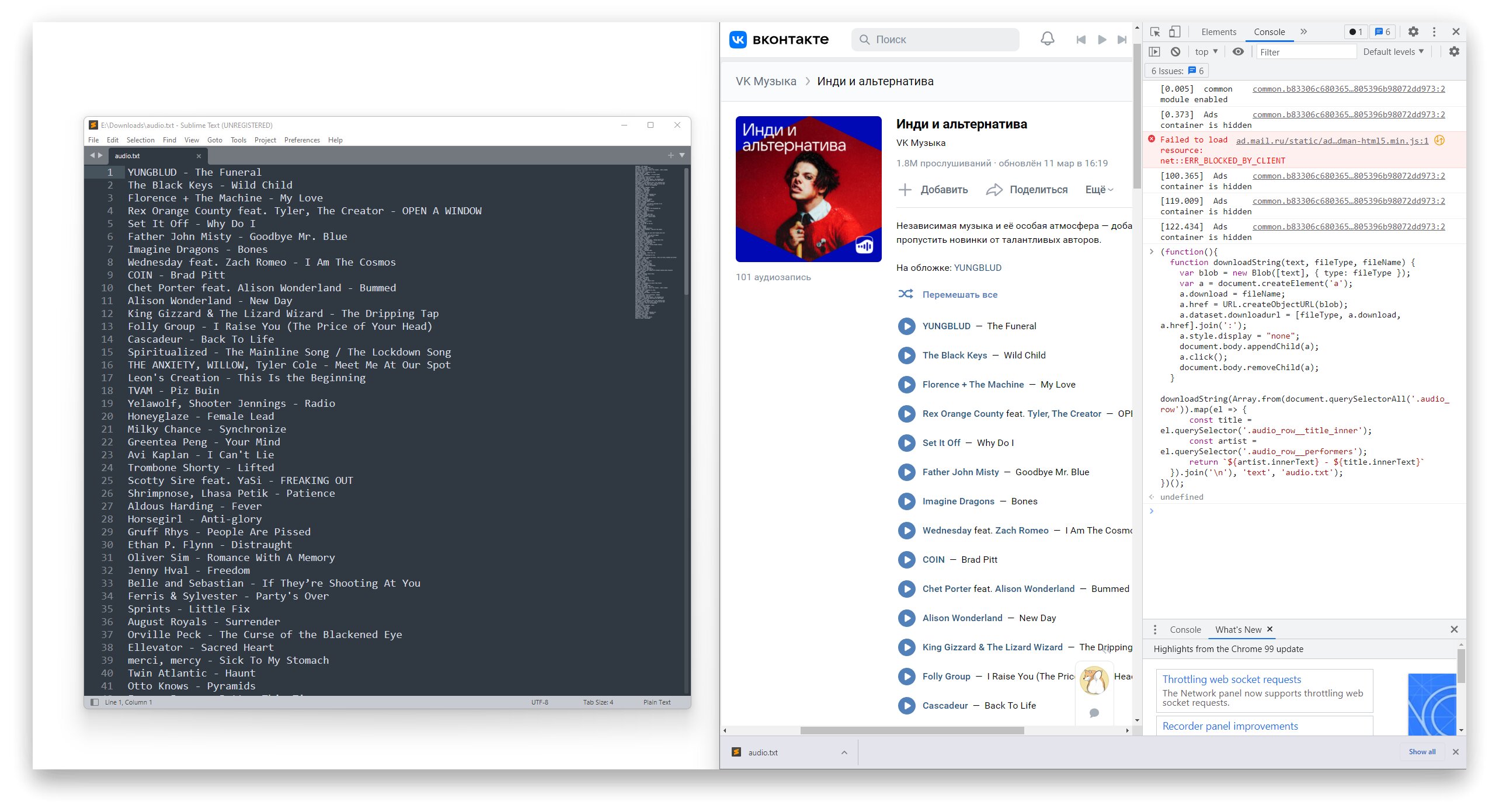Open DevTools settings gear
1499x812 pixels.
[x=1413, y=32]
